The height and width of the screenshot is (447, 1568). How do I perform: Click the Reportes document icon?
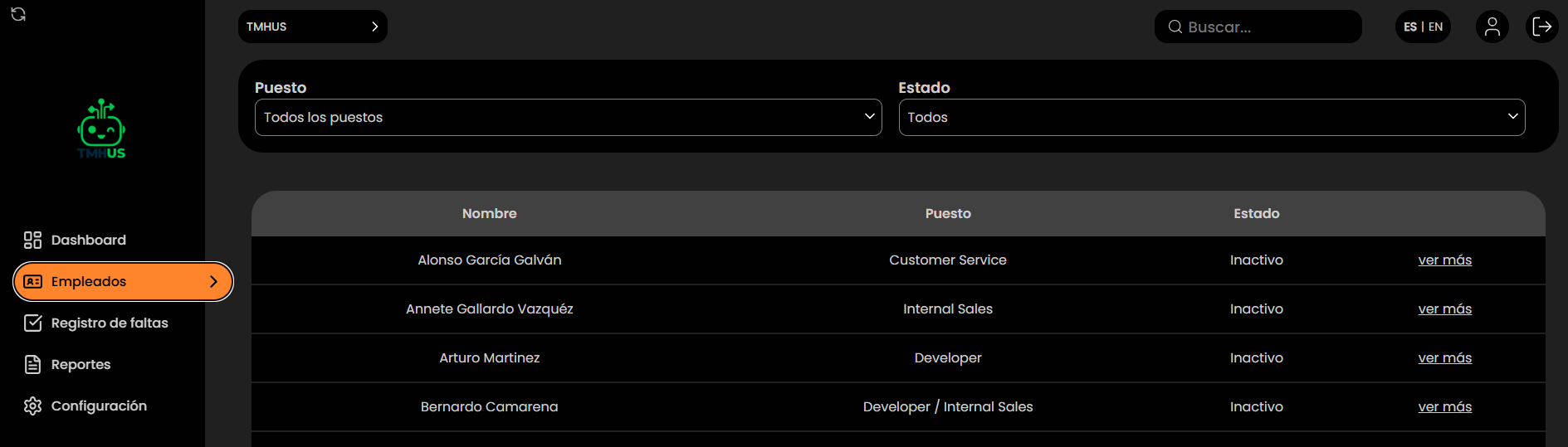coord(32,364)
